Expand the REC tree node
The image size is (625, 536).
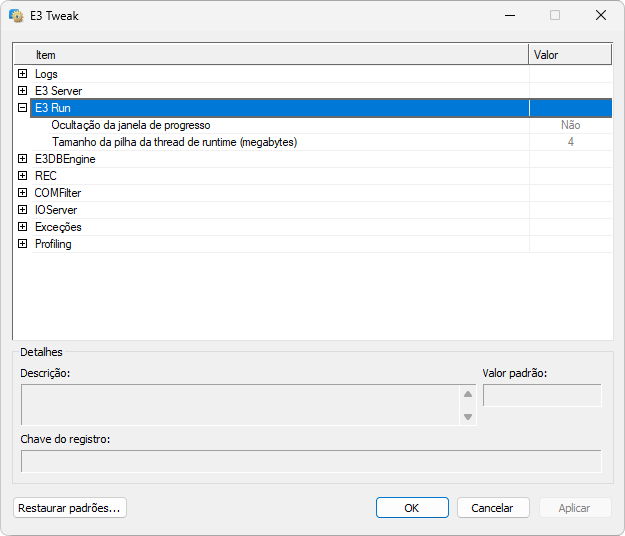coord(23,176)
